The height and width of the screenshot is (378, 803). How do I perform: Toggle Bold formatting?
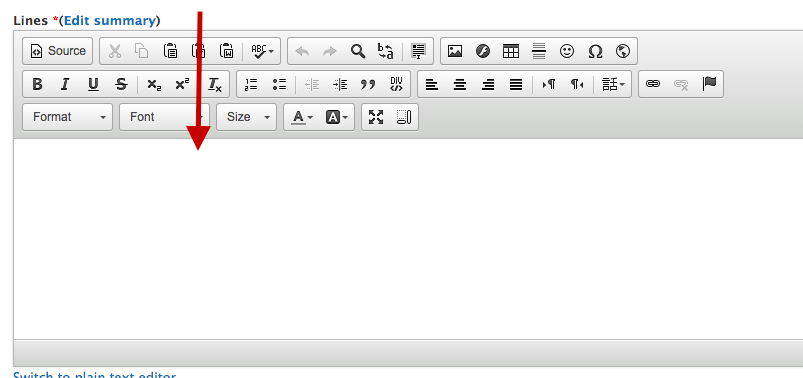[x=37, y=84]
